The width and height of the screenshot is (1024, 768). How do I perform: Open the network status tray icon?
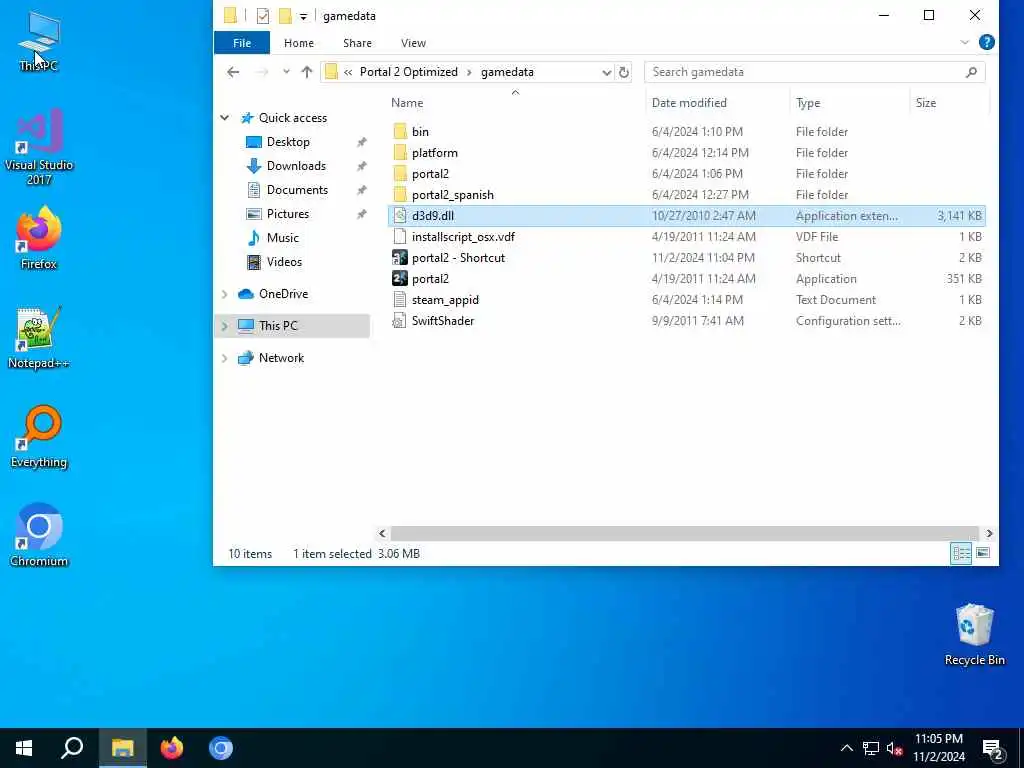(871, 748)
